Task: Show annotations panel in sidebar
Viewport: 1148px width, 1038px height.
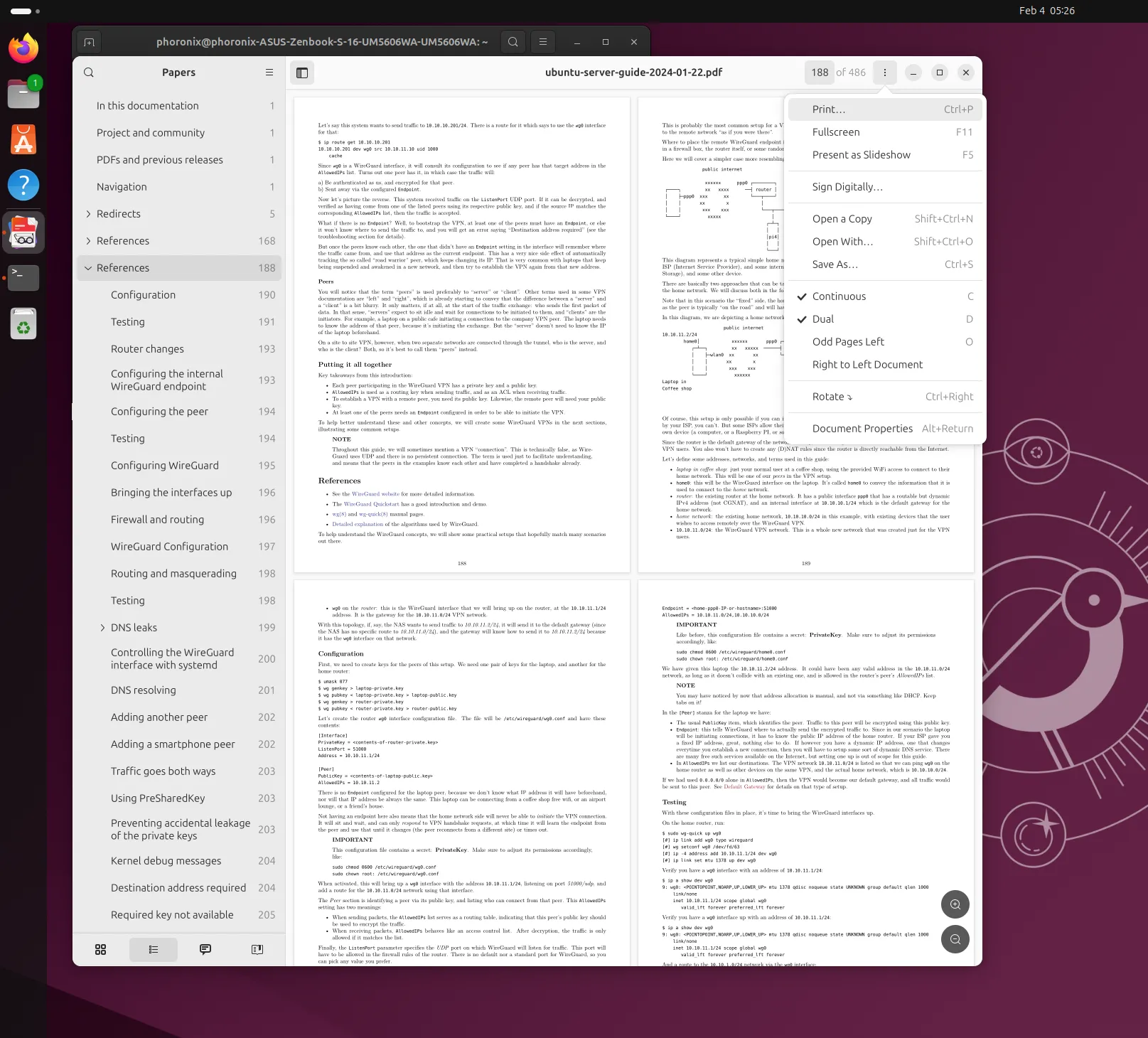Action: (205, 949)
